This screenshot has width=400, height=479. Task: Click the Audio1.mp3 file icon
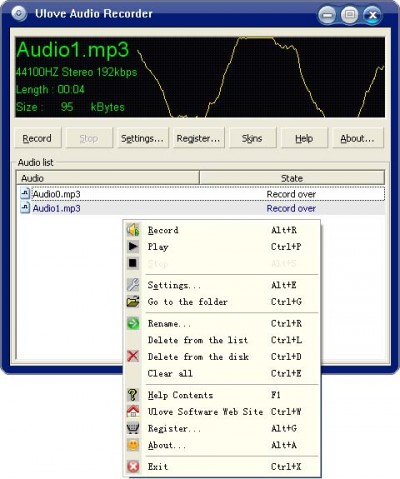click(x=25, y=208)
